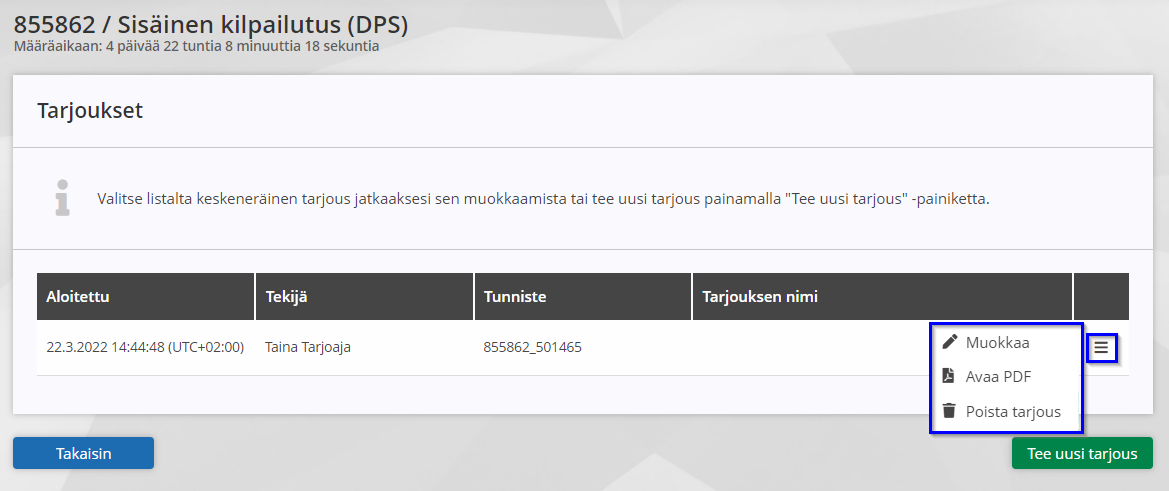Click the page title 855862 / Sisäinen kilpailutus (DPS)

click(211, 25)
